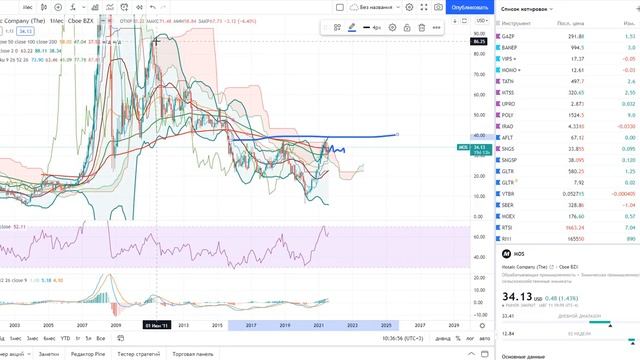Set range to 1 month
640x360 pixels.
point(16,338)
